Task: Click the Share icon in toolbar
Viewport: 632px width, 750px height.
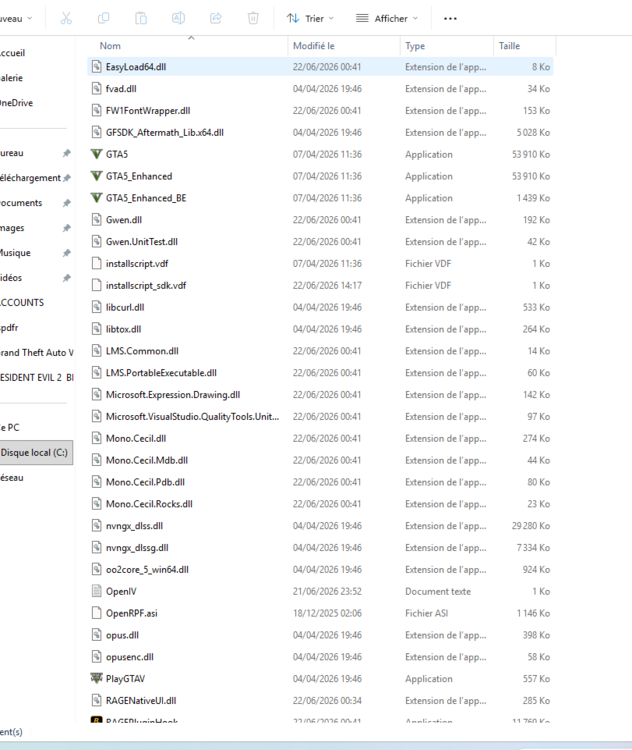Action: coord(216,18)
